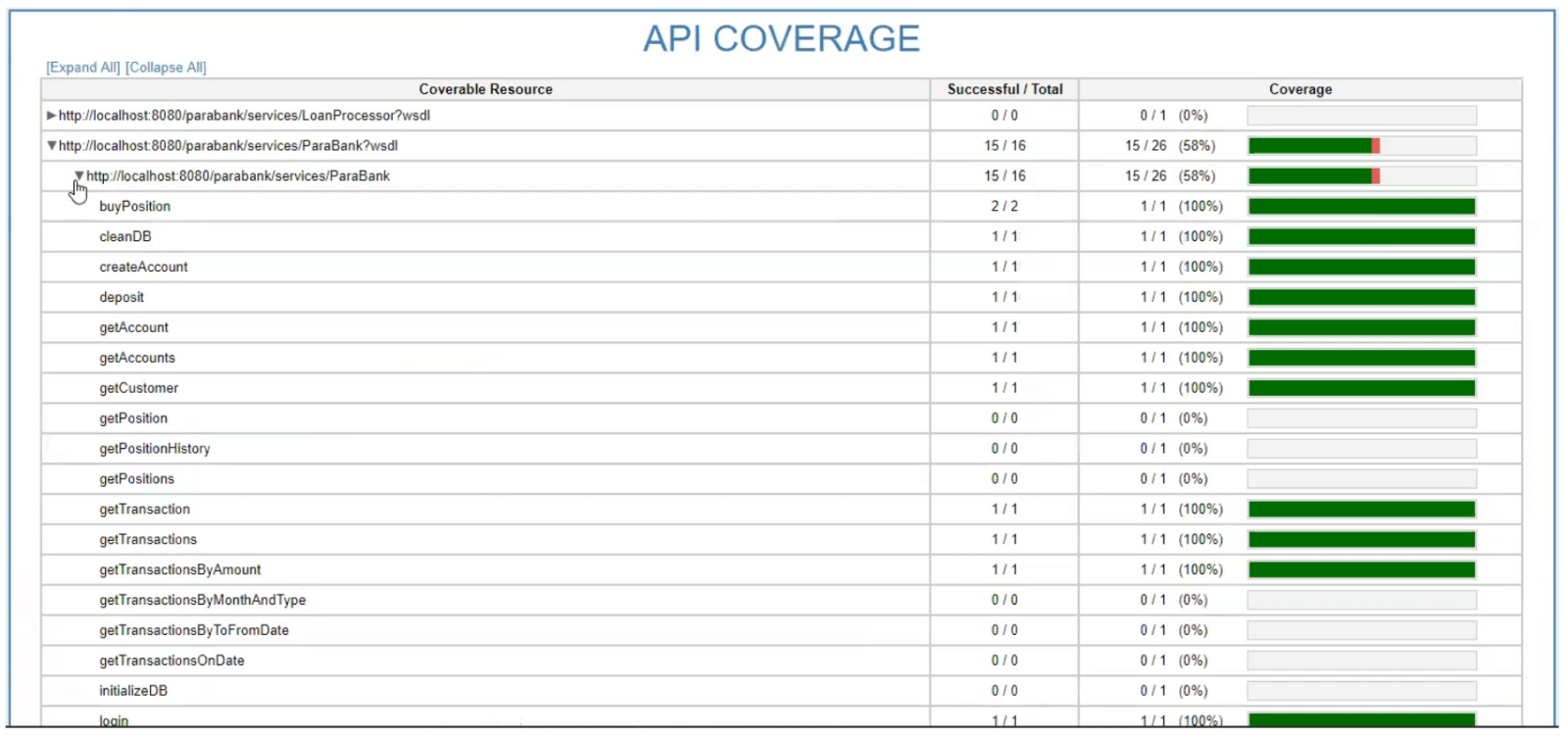The image size is (1568, 738).
Task: Click the Expand All link
Action: [83, 68]
